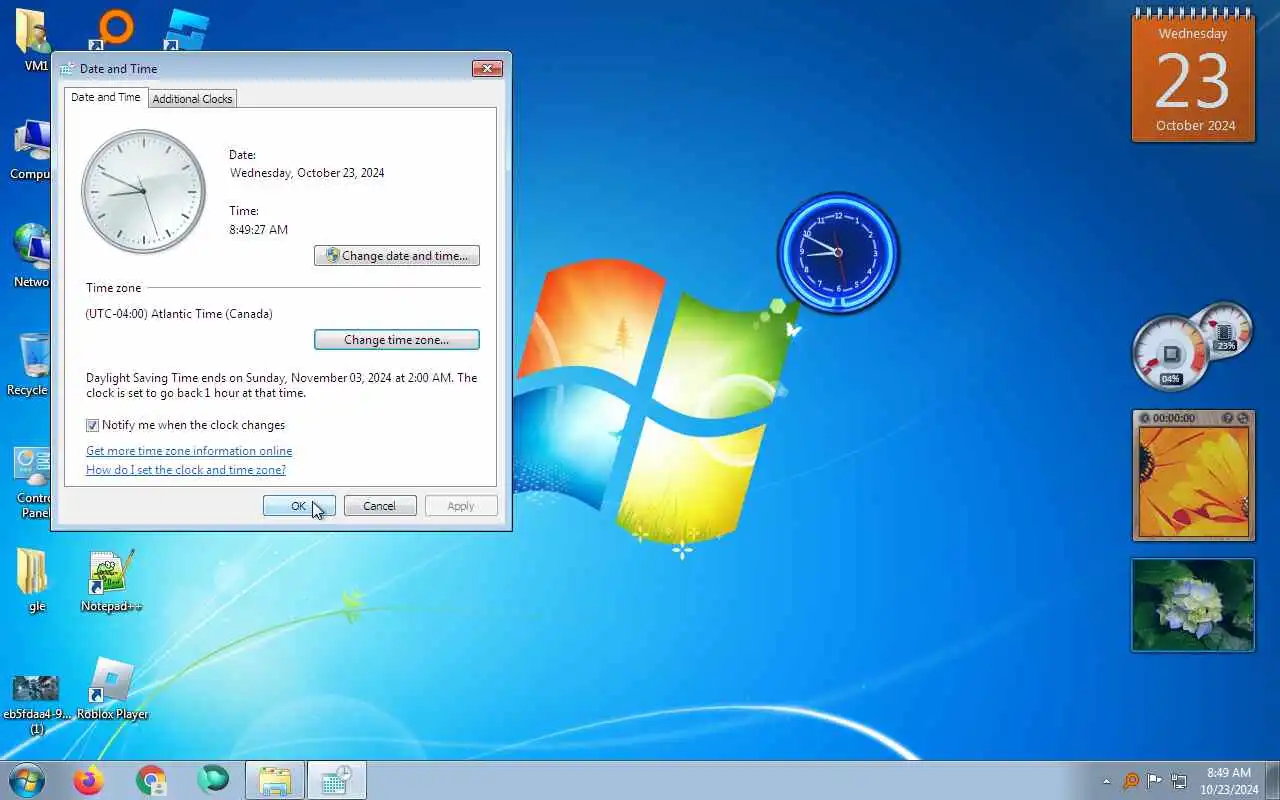
Task: Open the Control Panel desktop icon
Action: click(32, 484)
